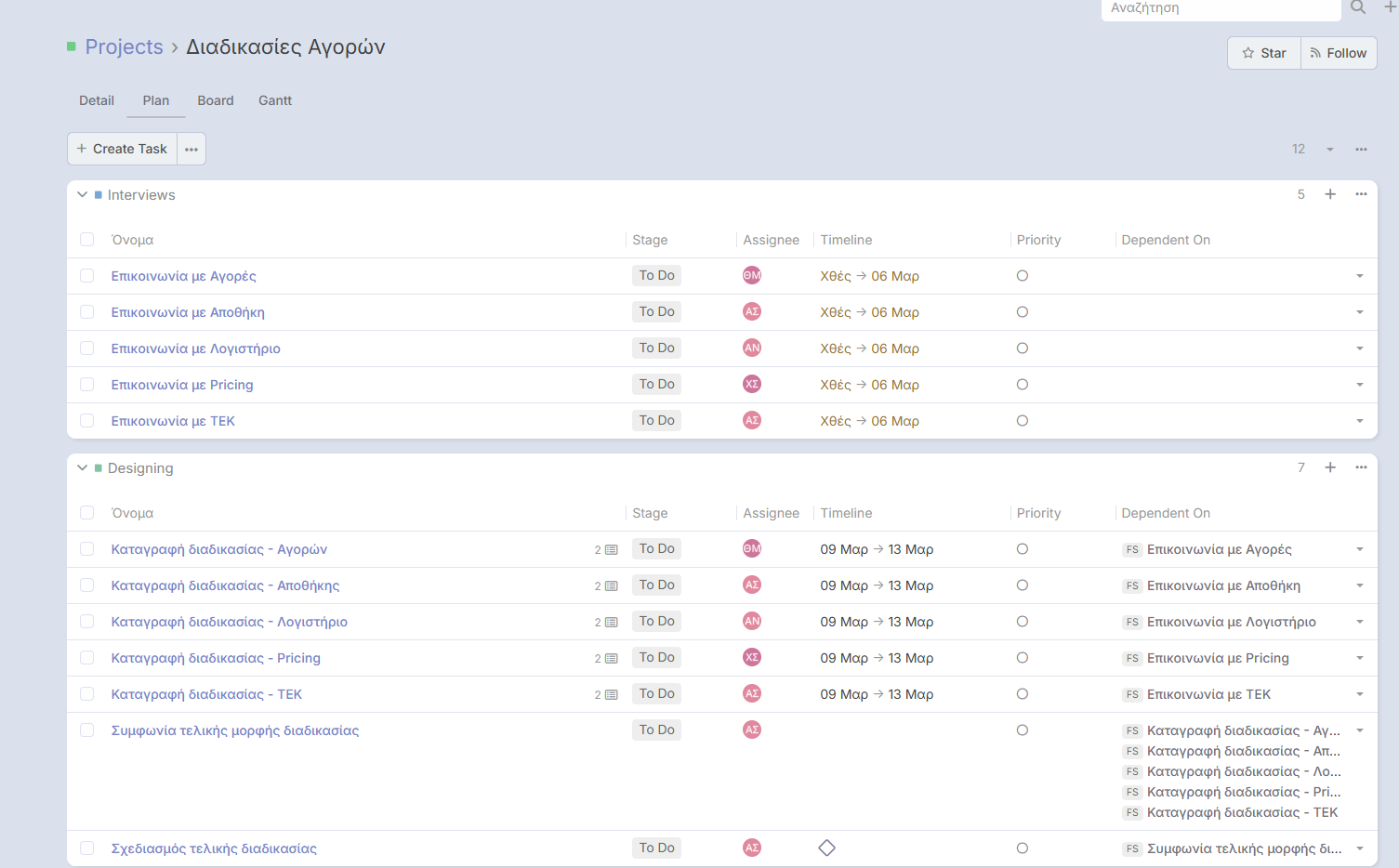
Task: Open the Designing section three-dots menu
Action: 1361,467
